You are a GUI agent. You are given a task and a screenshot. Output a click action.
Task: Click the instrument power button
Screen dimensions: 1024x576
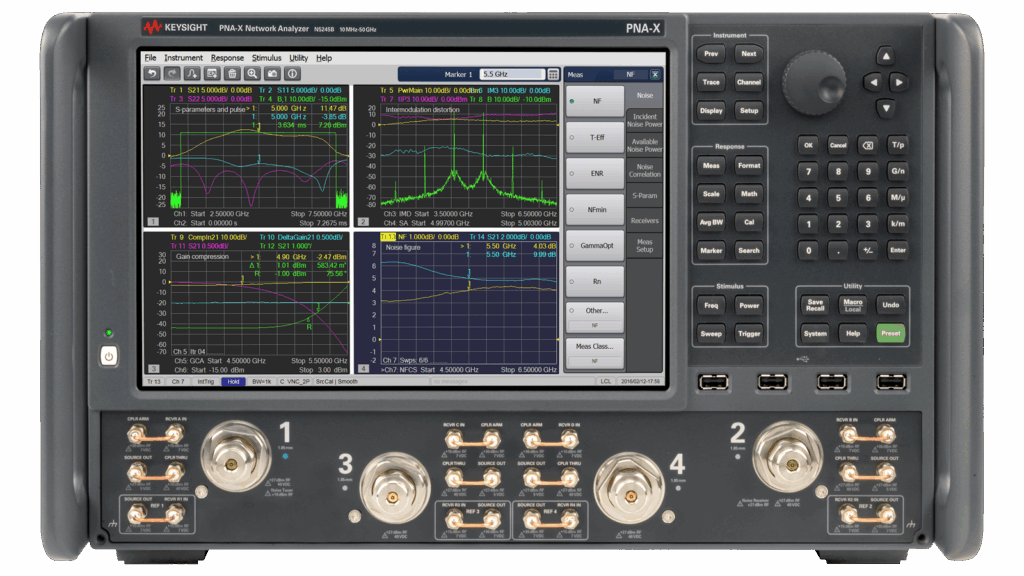pyautogui.click(x=109, y=357)
